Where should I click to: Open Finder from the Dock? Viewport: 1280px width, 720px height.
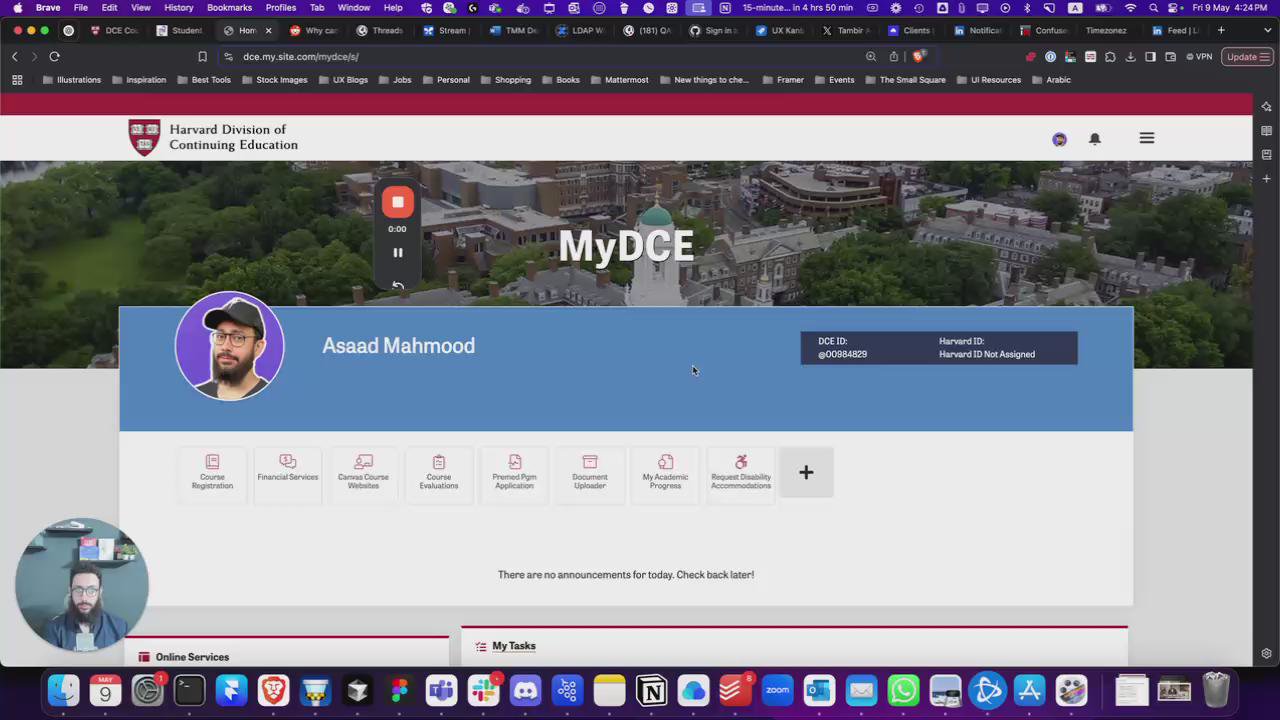coord(63,691)
